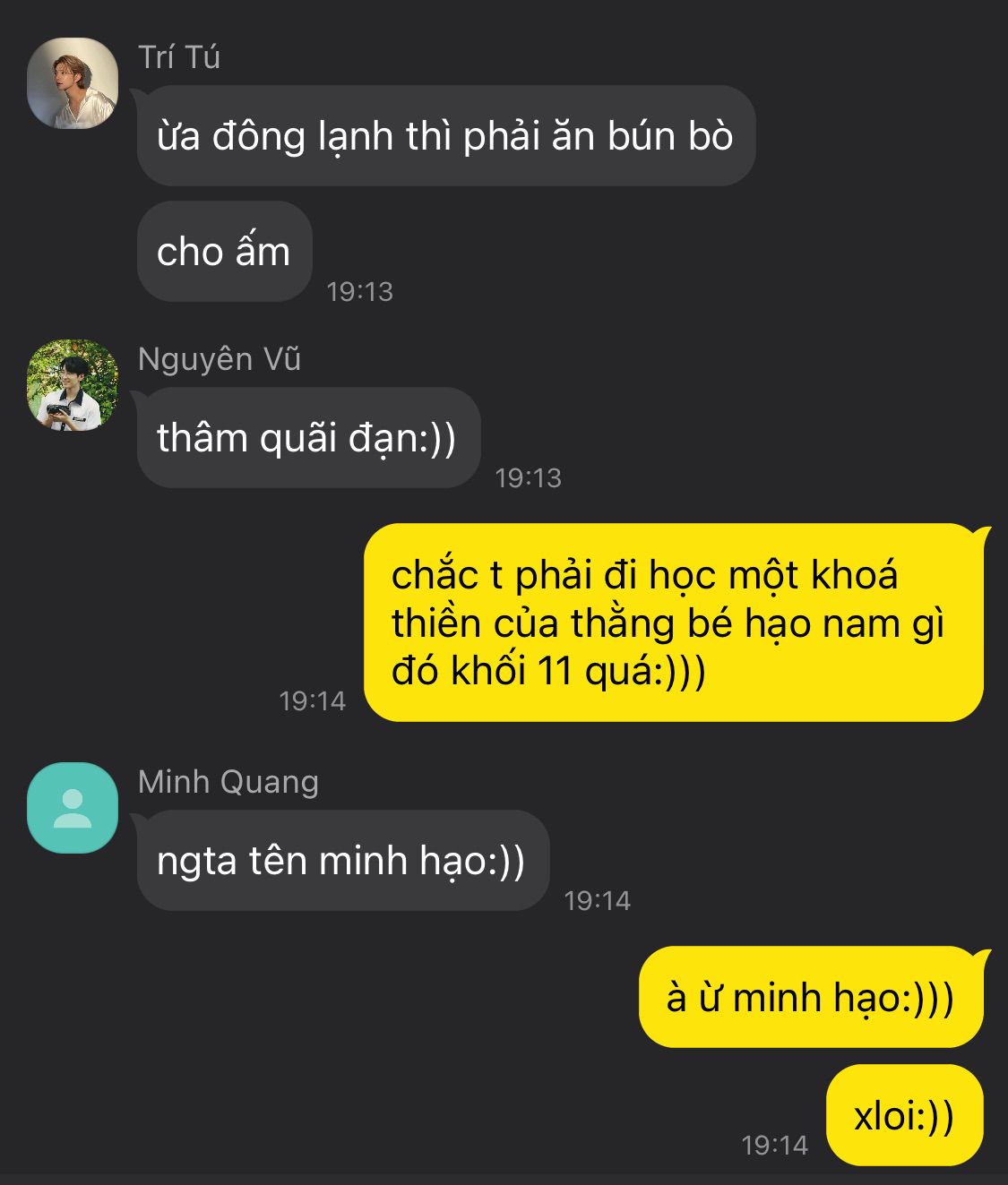Open Minh Quang's default avatar icon

(x=73, y=808)
